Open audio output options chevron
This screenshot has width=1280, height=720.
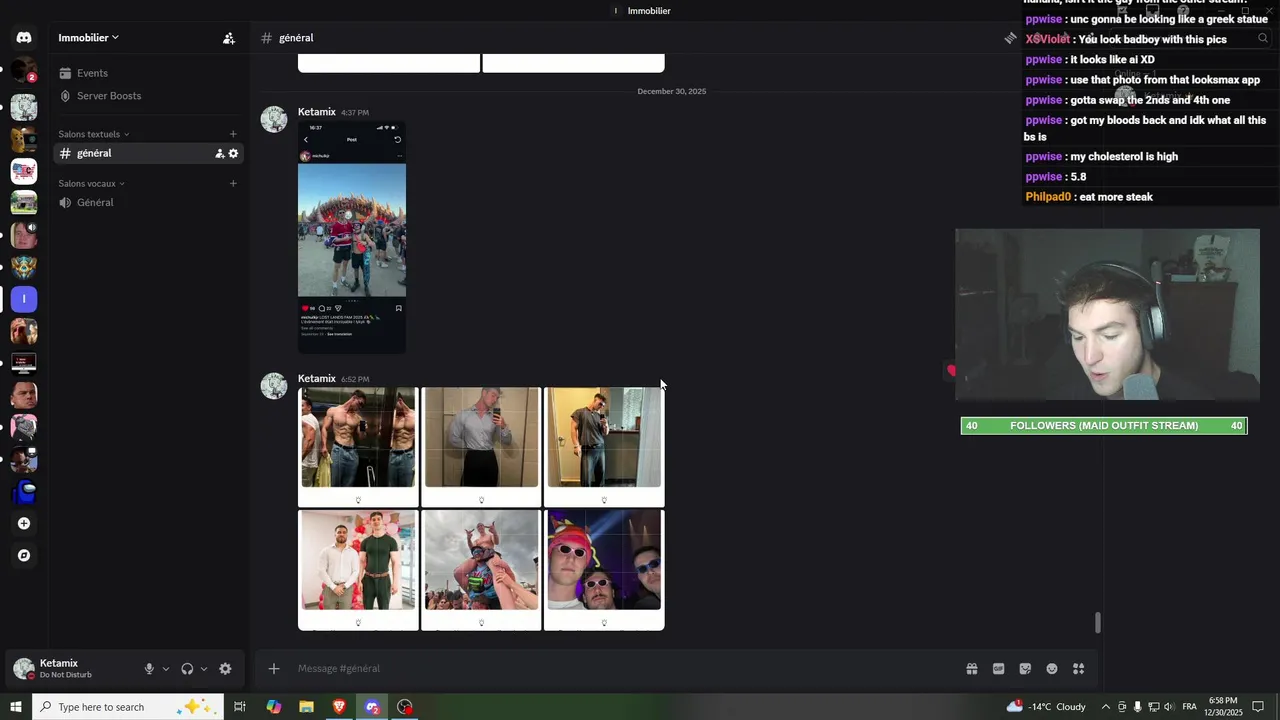point(204,669)
